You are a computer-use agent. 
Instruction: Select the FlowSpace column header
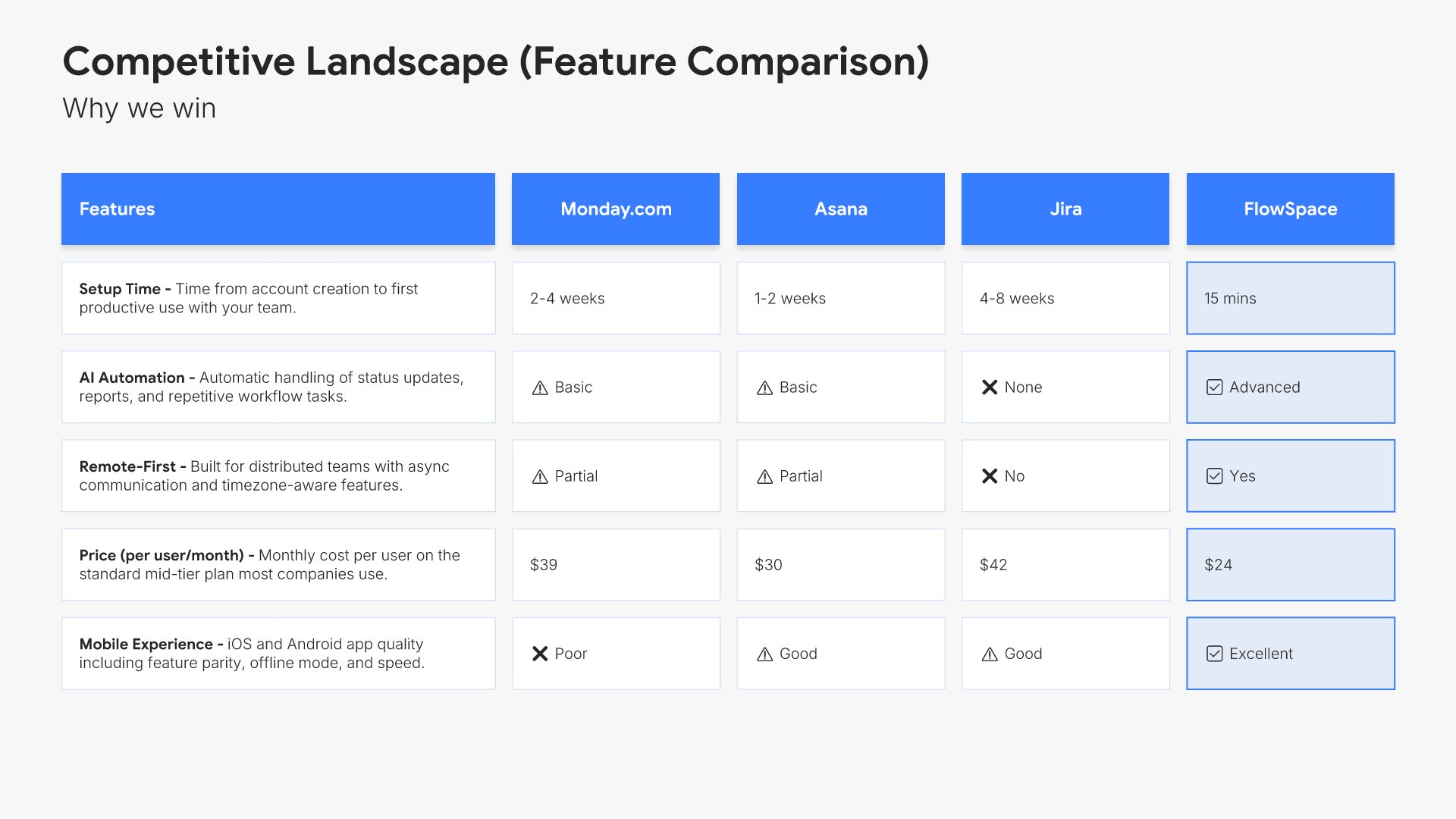point(1290,209)
